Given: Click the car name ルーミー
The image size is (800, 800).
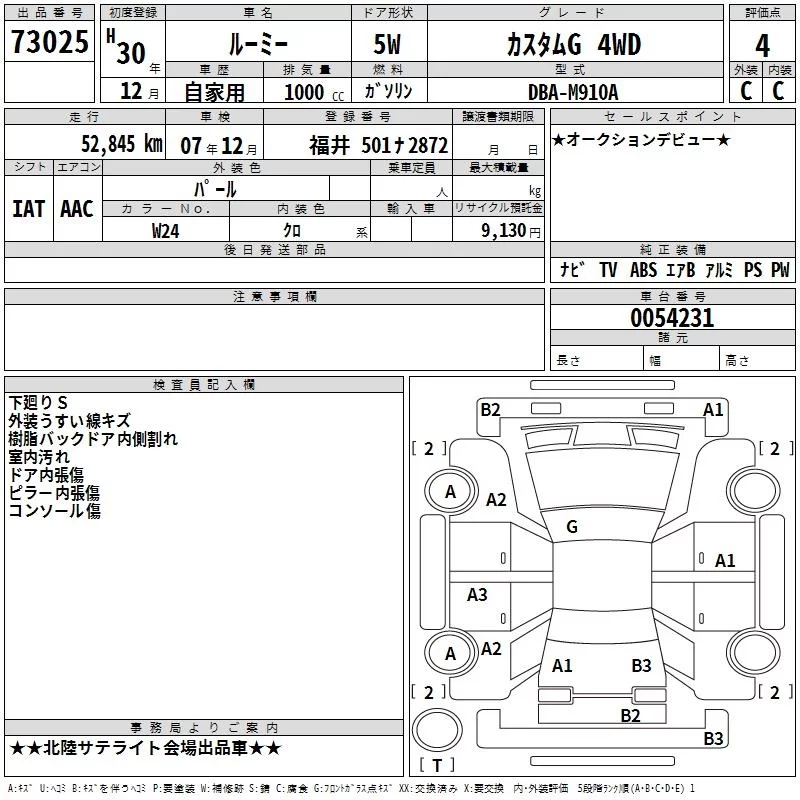Looking at the screenshot, I should pyautogui.click(x=258, y=45).
